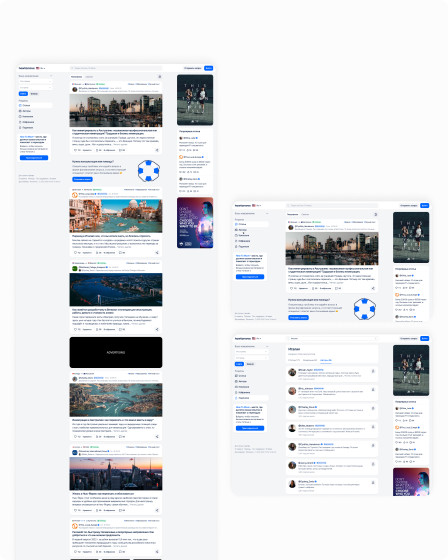Click the bookmark icon on the first author row in the list
Screen dimensions: 448x560
373,371
